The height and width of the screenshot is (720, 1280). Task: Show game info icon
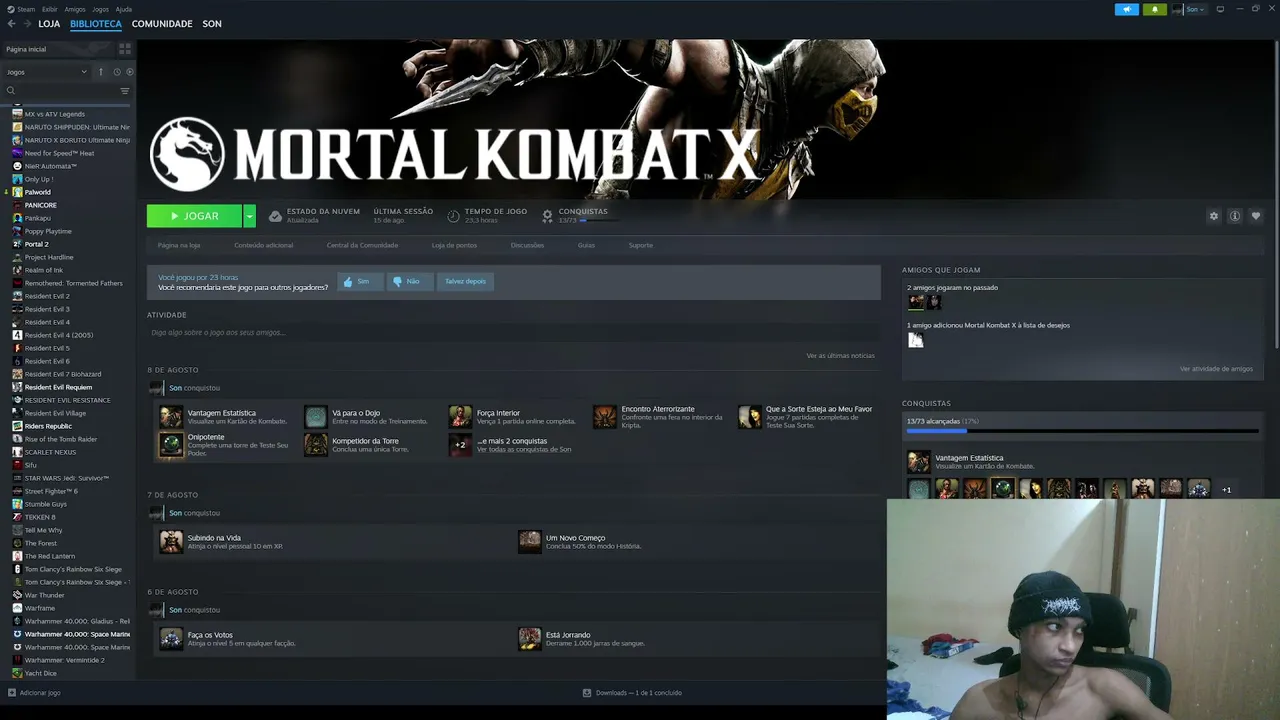[x=1235, y=216]
